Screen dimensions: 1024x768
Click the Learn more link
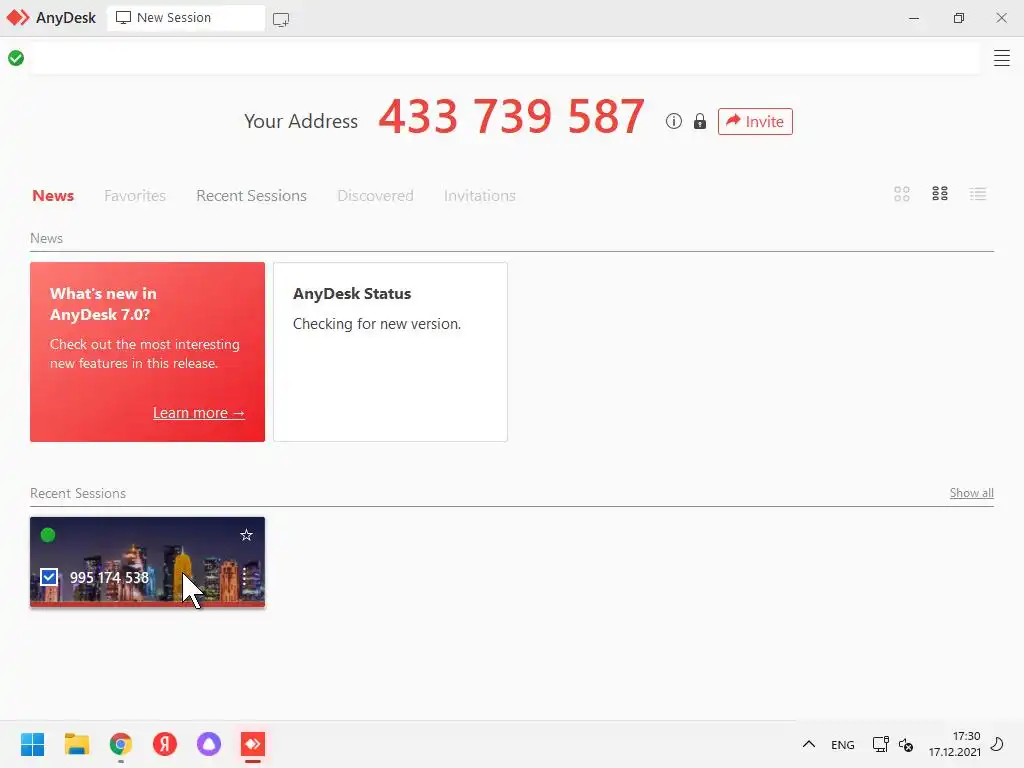199,413
